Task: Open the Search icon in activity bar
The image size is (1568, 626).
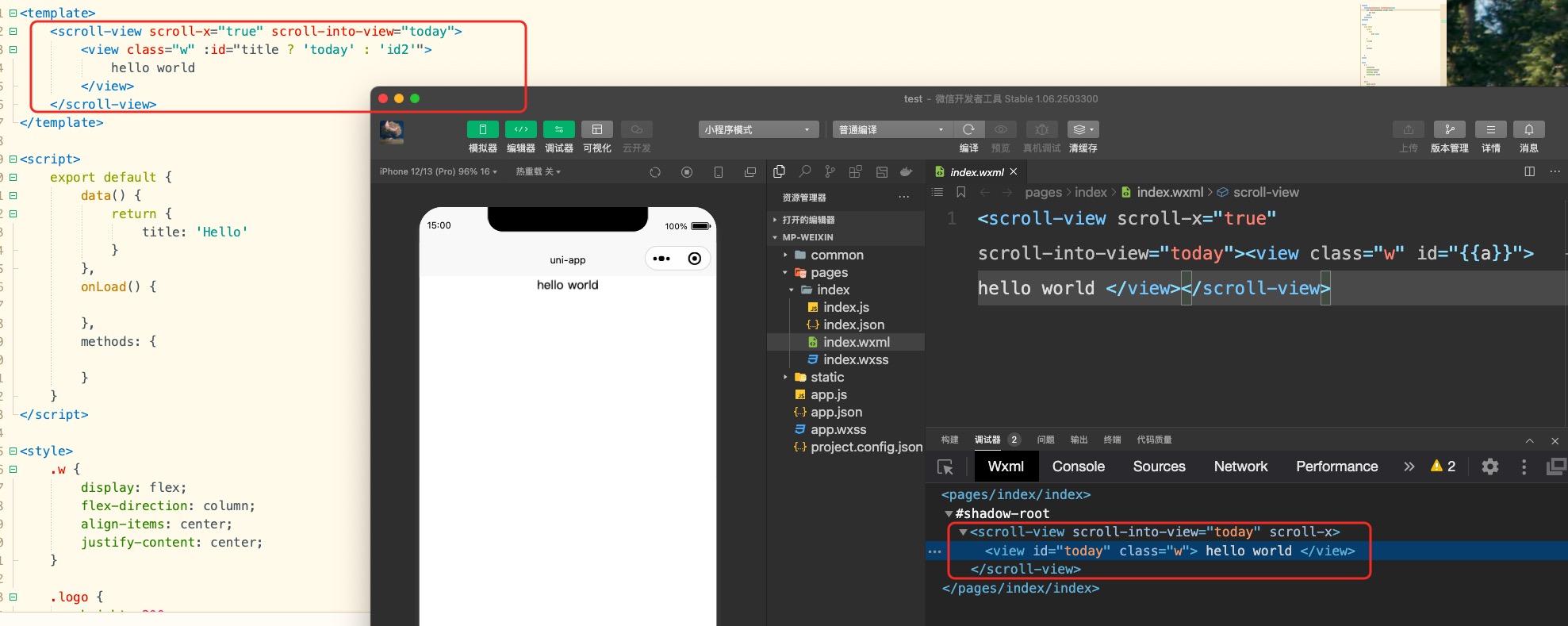Action: pos(805,171)
